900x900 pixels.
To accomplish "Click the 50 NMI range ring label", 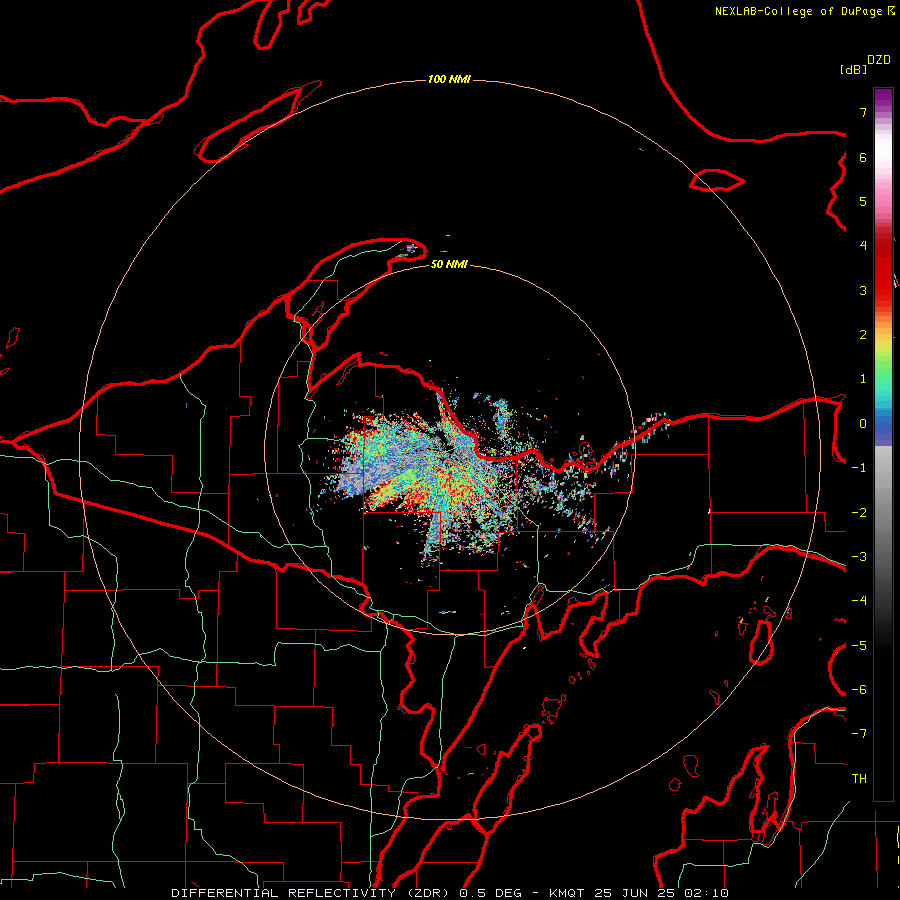I will coord(449,264).
